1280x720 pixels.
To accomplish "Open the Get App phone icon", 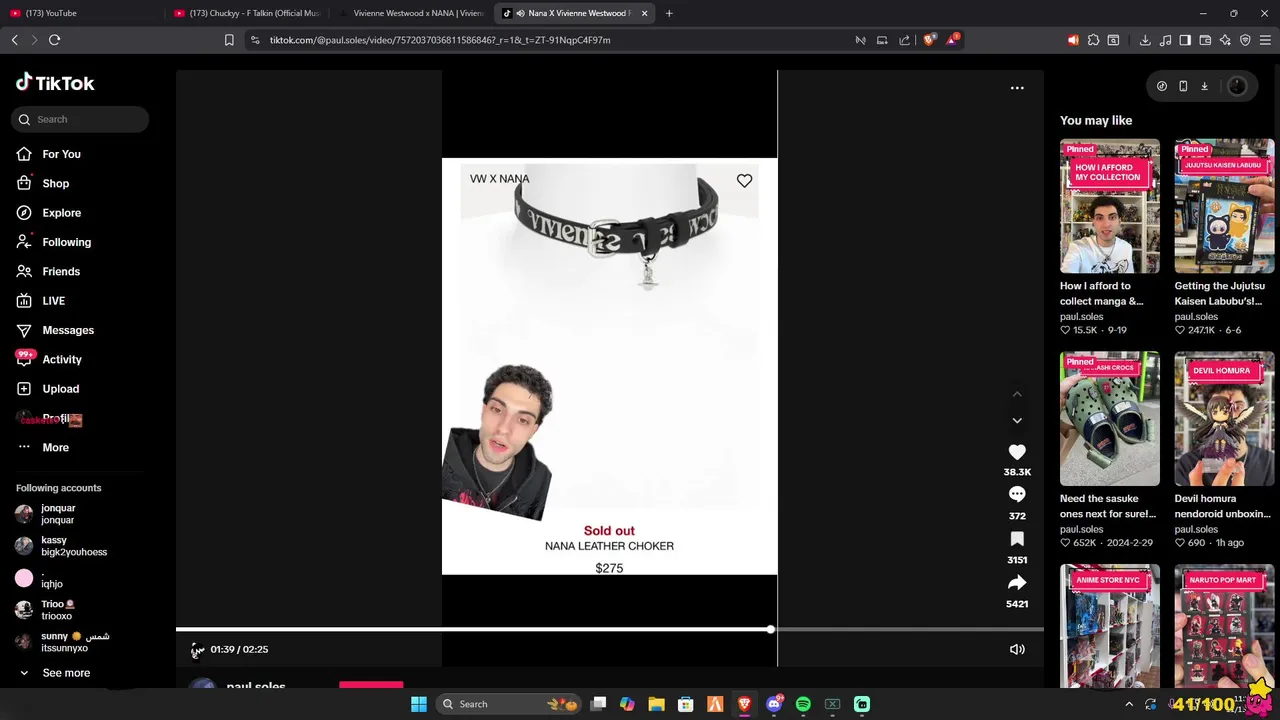I will pos(1183,86).
